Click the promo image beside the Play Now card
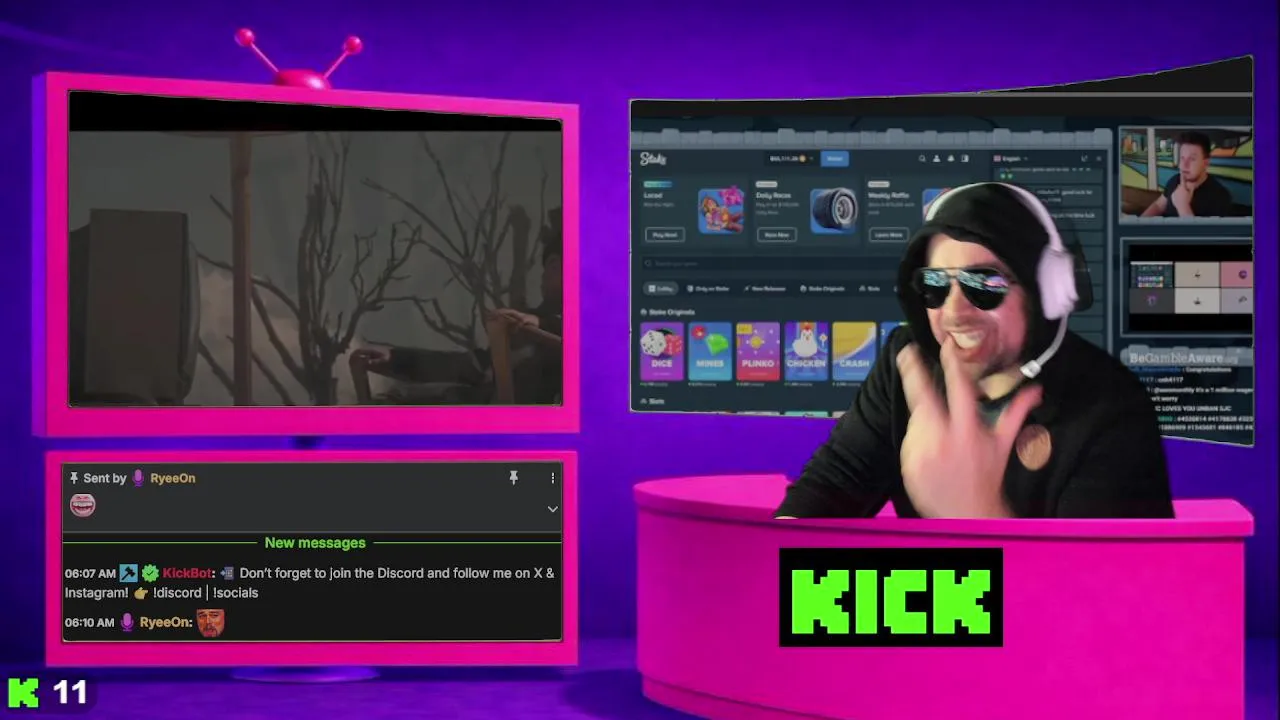Screen dimensions: 1280x720 [x=721, y=210]
